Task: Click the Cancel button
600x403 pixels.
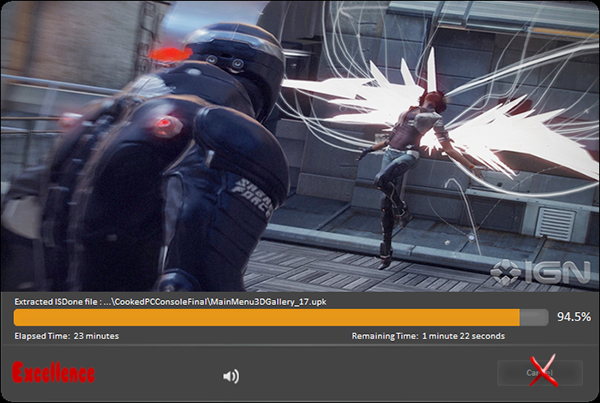Action: click(540, 372)
